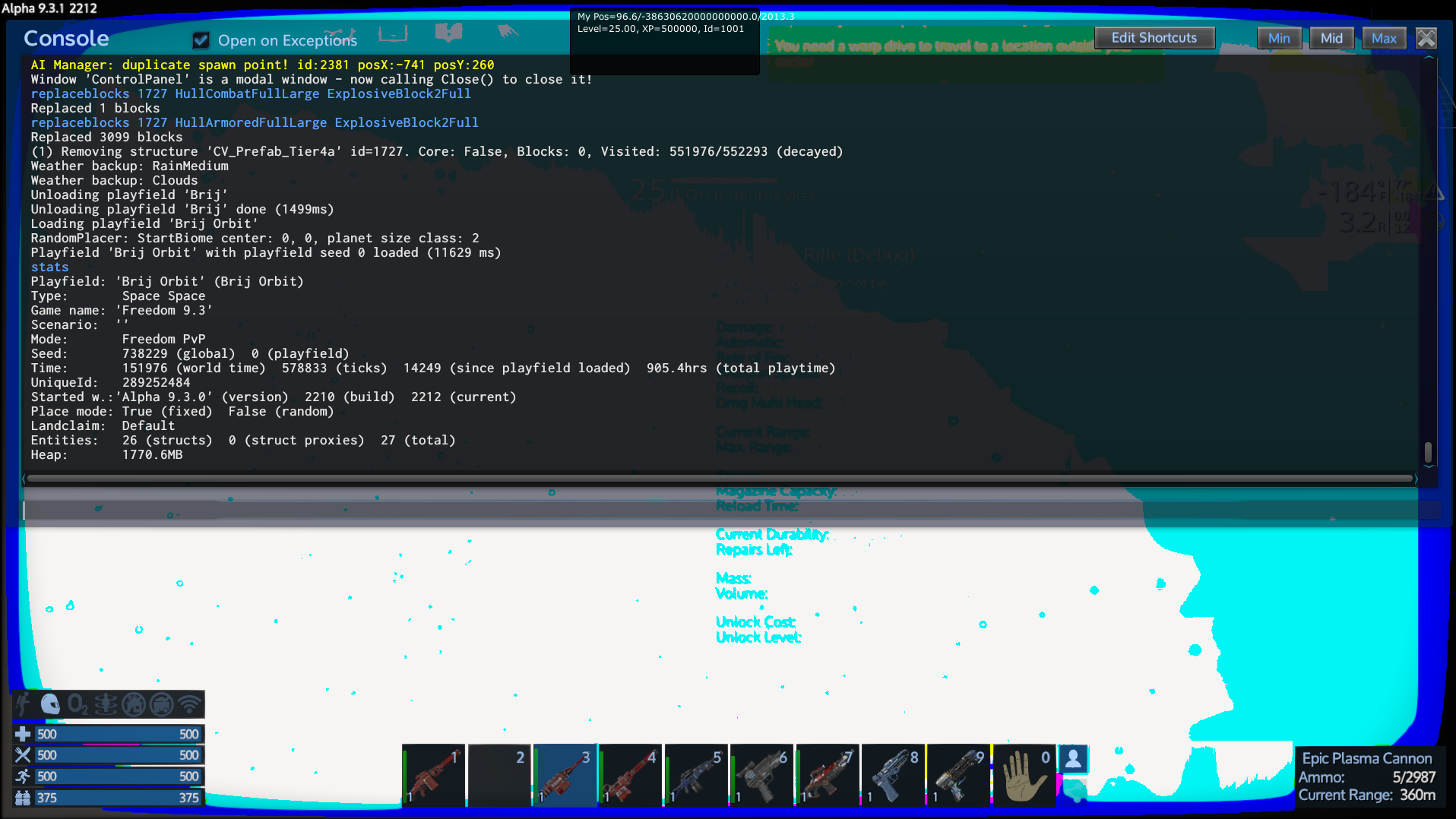This screenshot has width=1456, height=819.
Task: Click the UniqueId 289252484 line
Action: click(x=110, y=383)
